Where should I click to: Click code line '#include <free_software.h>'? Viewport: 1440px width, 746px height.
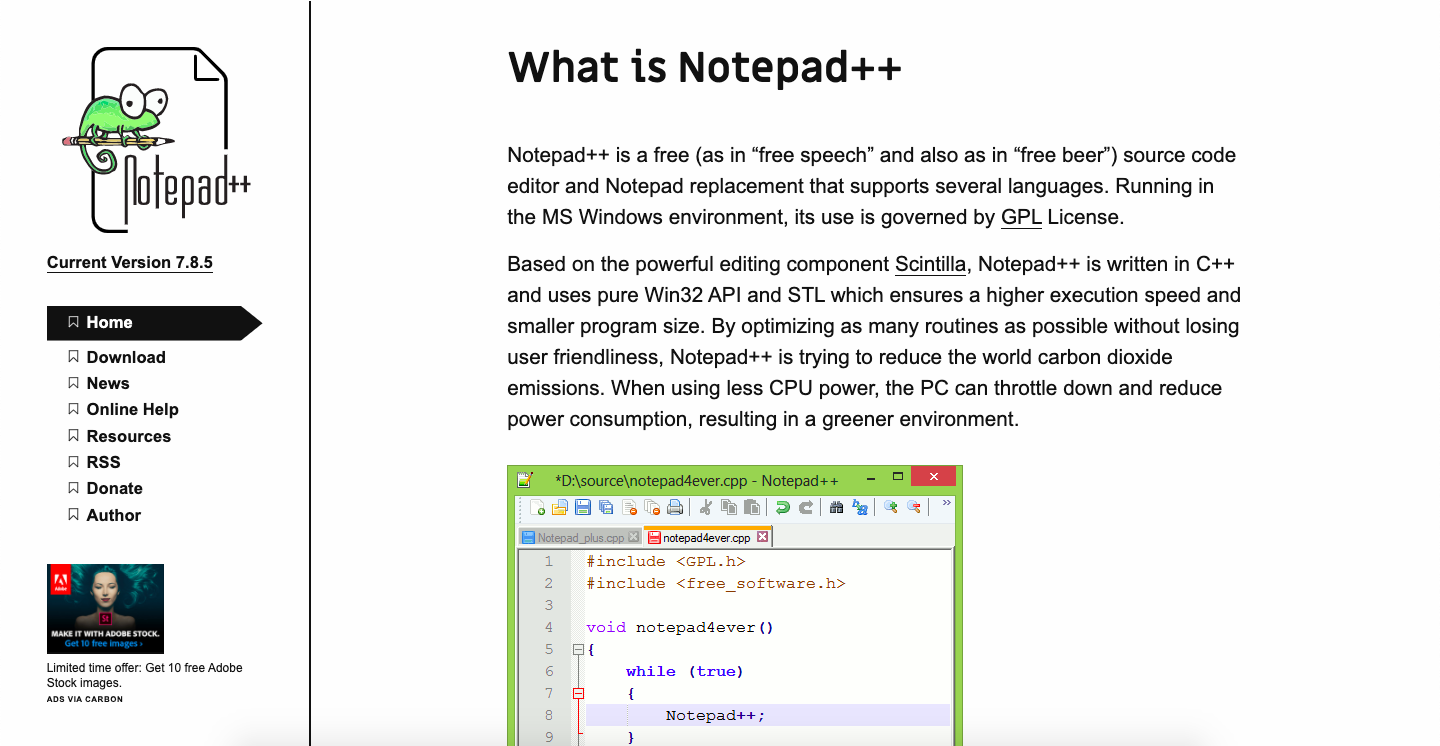coord(716,583)
